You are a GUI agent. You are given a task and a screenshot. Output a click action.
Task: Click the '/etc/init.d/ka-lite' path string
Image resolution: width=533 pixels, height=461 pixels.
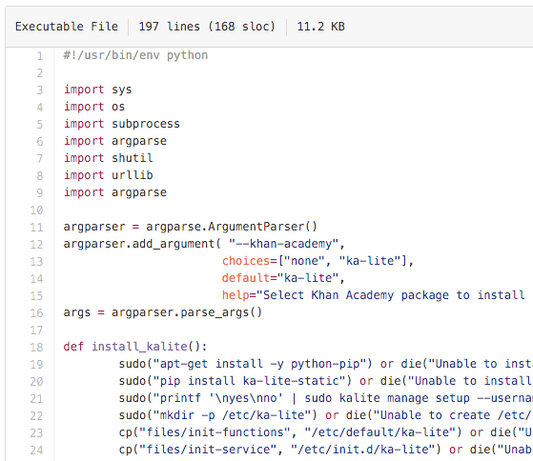point(362,449)
